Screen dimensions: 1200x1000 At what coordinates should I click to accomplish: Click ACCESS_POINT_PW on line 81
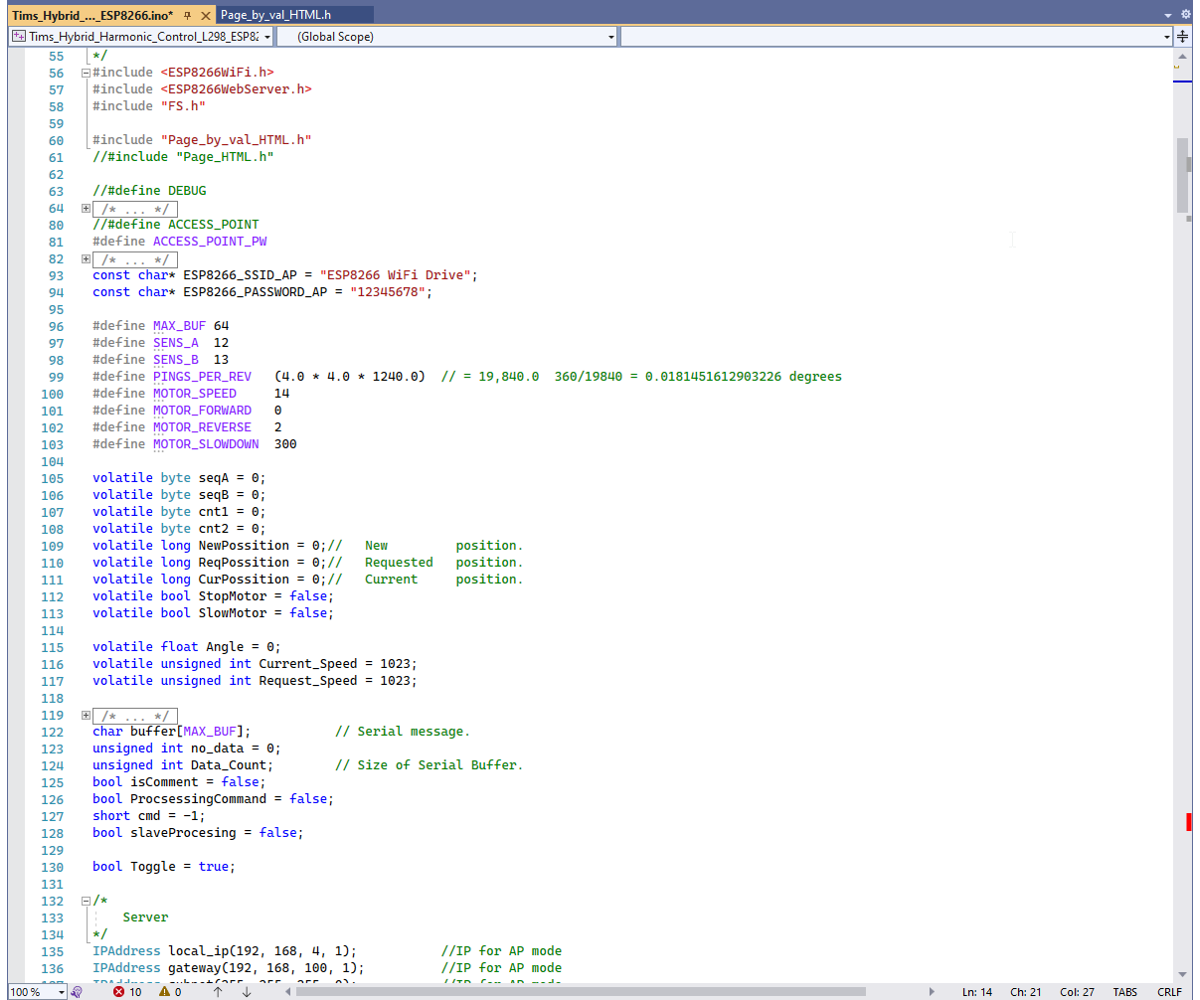[x=210, y=242]
